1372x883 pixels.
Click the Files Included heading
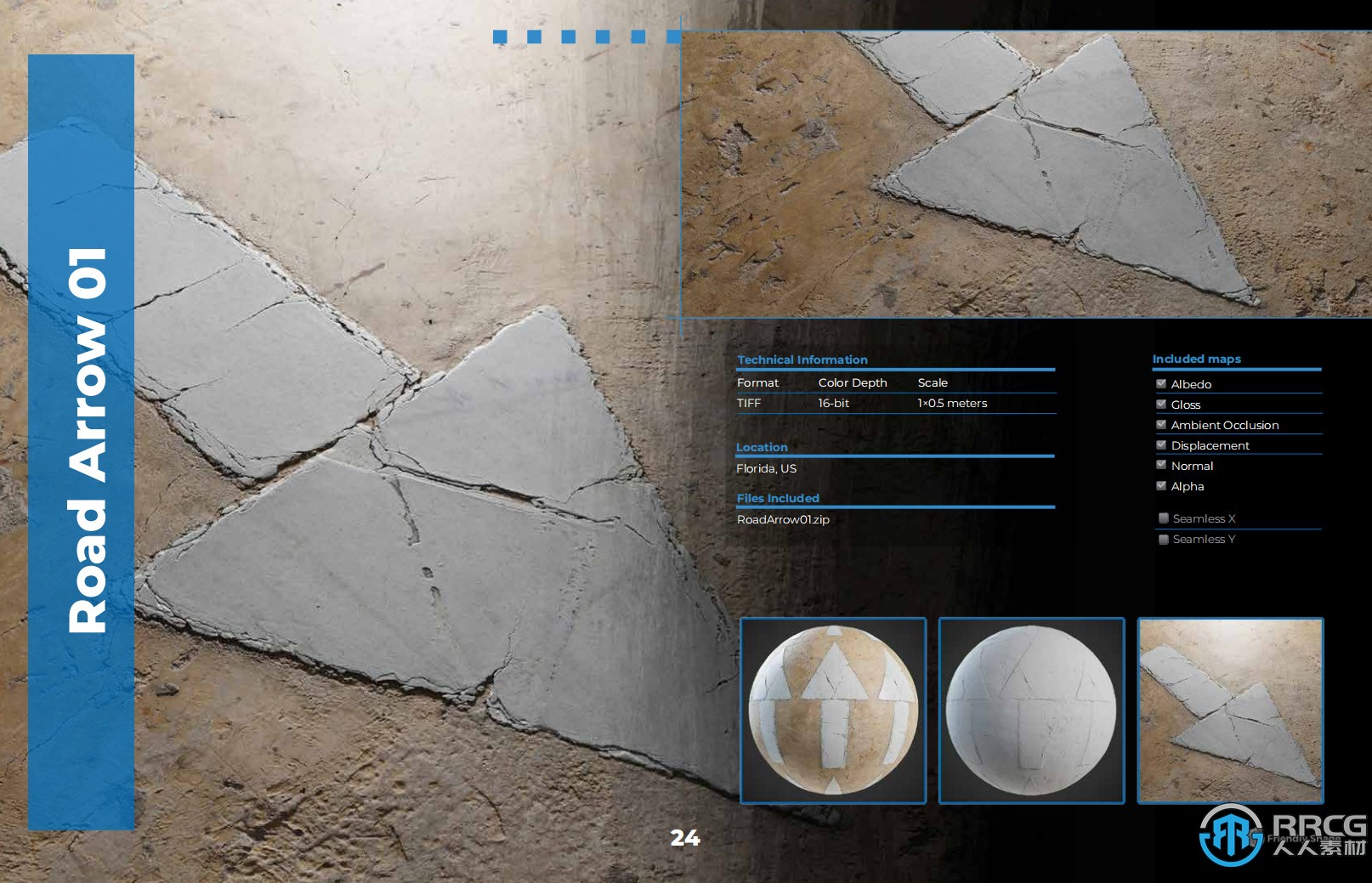778,498
